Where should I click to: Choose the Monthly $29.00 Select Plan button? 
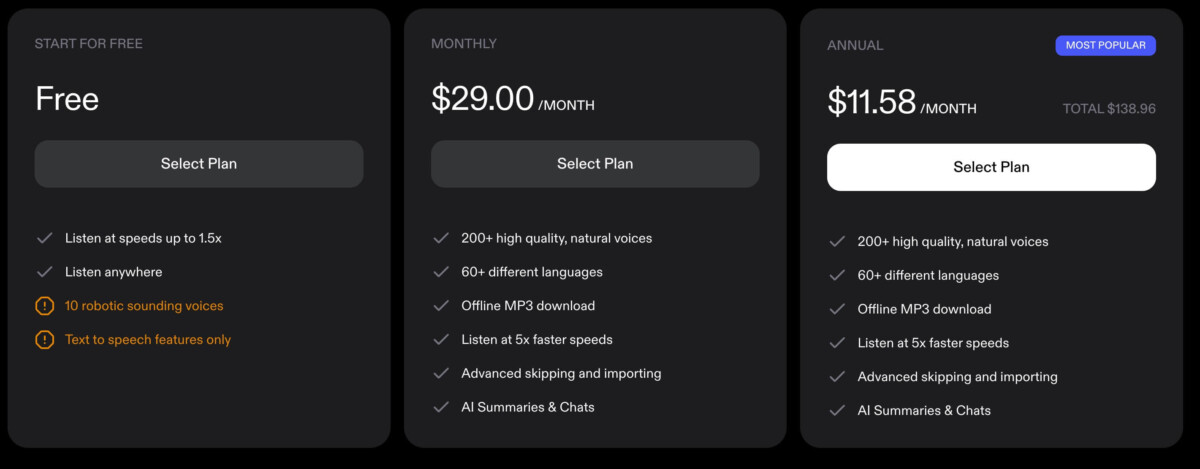[x=595, y=164]
